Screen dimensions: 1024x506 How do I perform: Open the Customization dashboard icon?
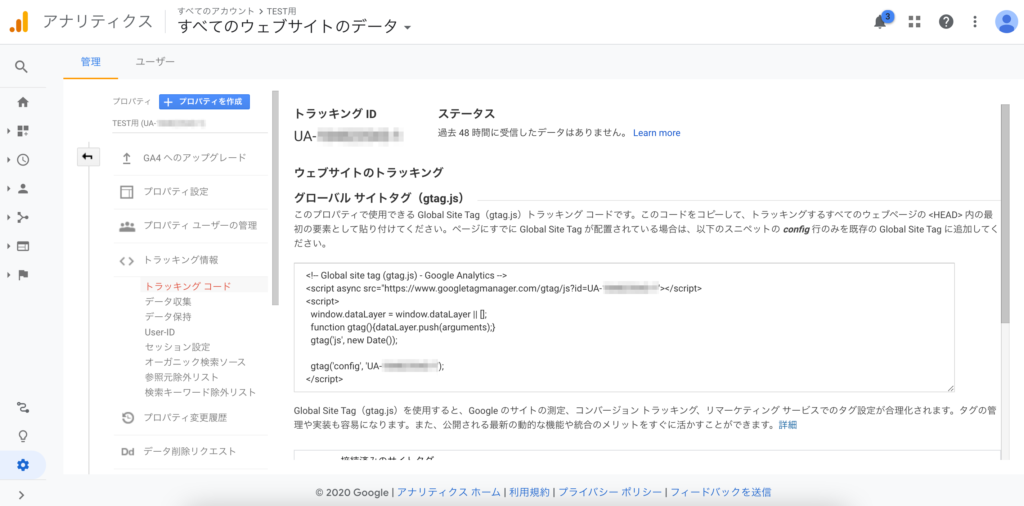23,131
